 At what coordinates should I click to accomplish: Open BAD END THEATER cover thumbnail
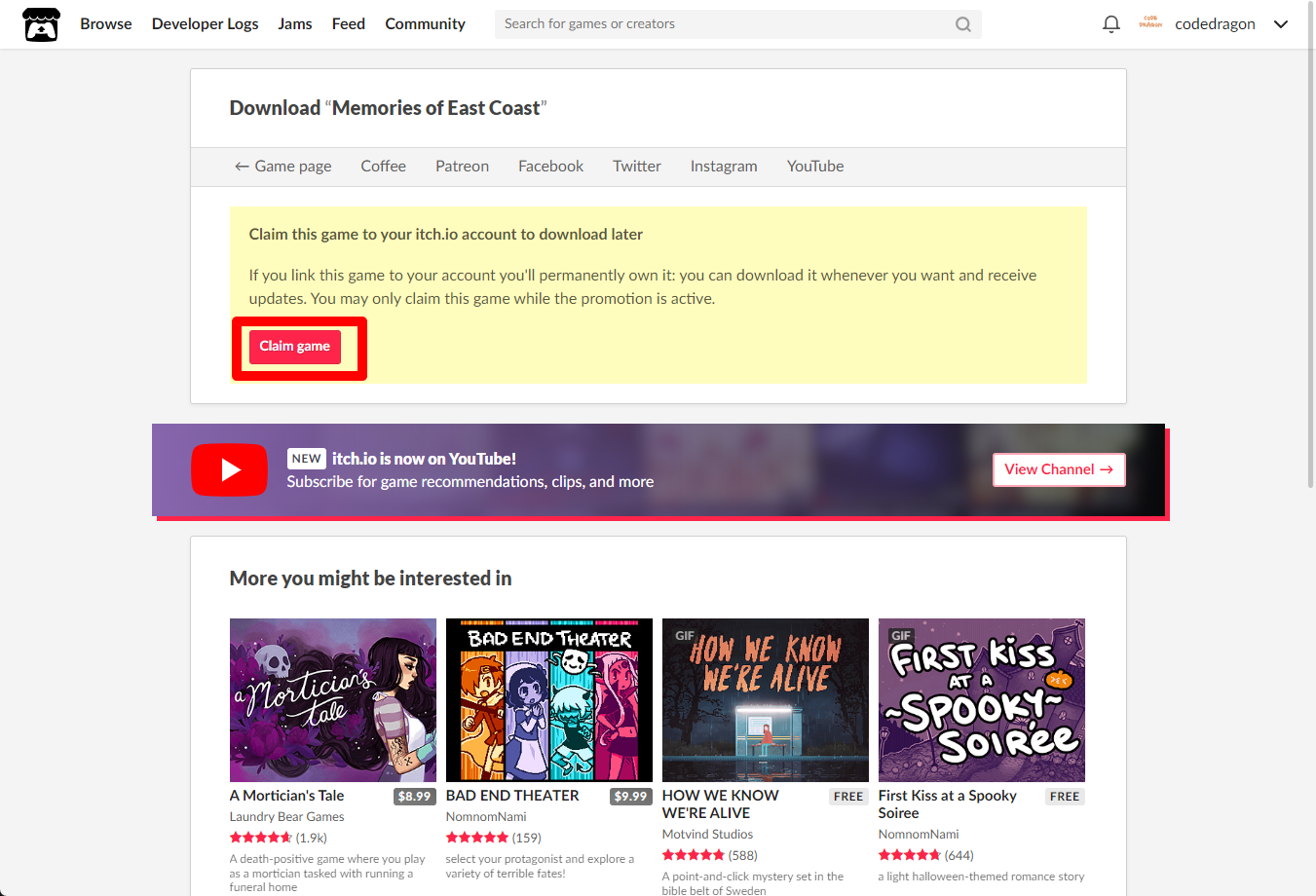click(x=549, y=700)
